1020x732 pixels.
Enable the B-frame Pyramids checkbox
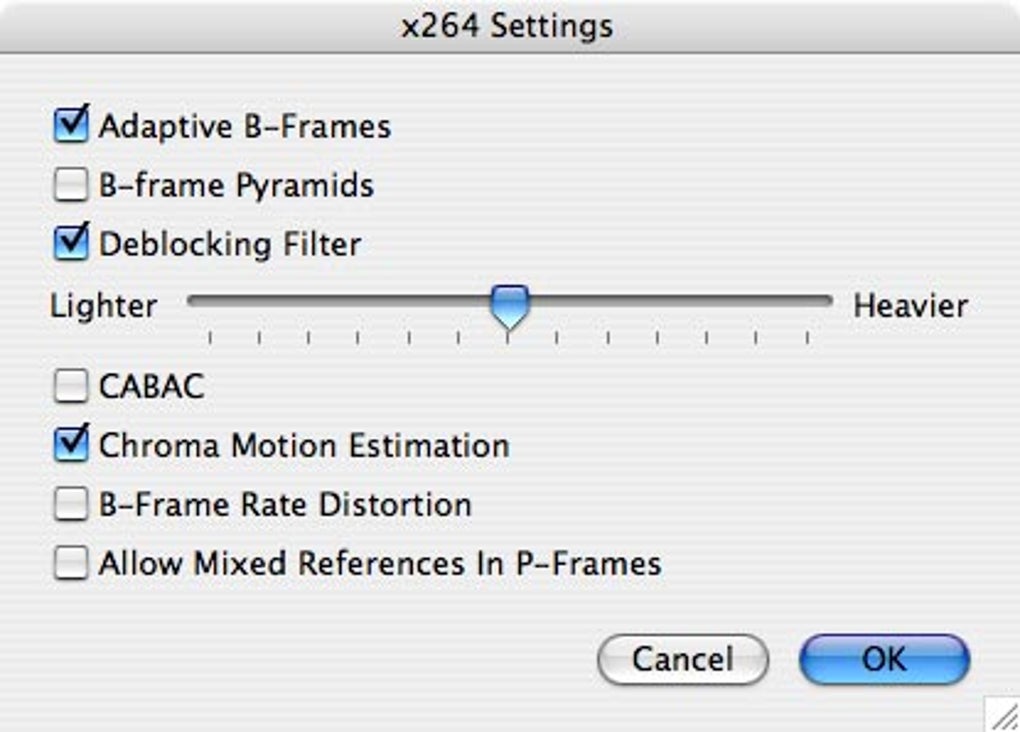pos(71,186)
